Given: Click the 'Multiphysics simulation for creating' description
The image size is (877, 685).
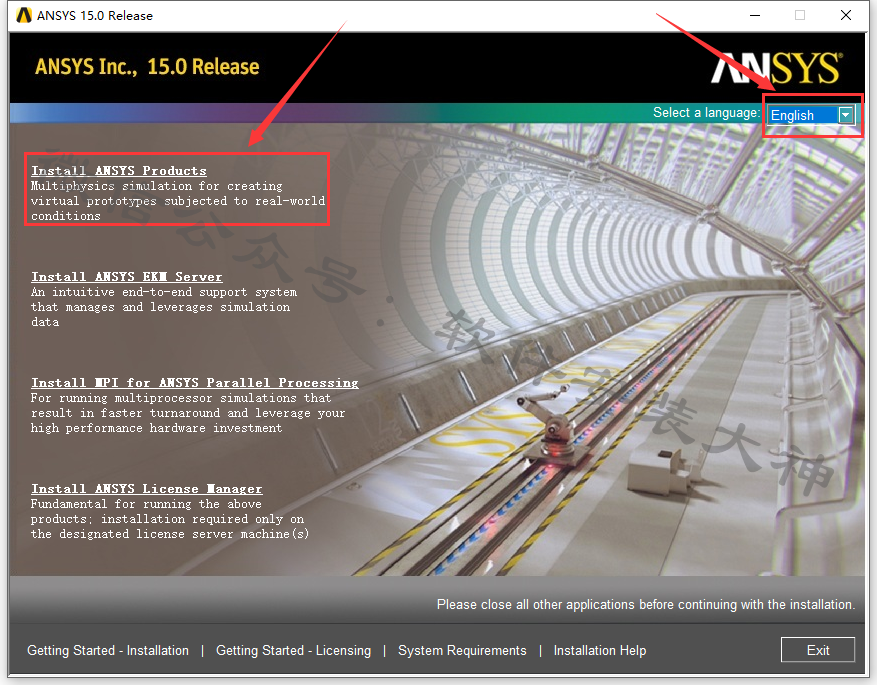Looking at the screenshot, I should 178,201.
